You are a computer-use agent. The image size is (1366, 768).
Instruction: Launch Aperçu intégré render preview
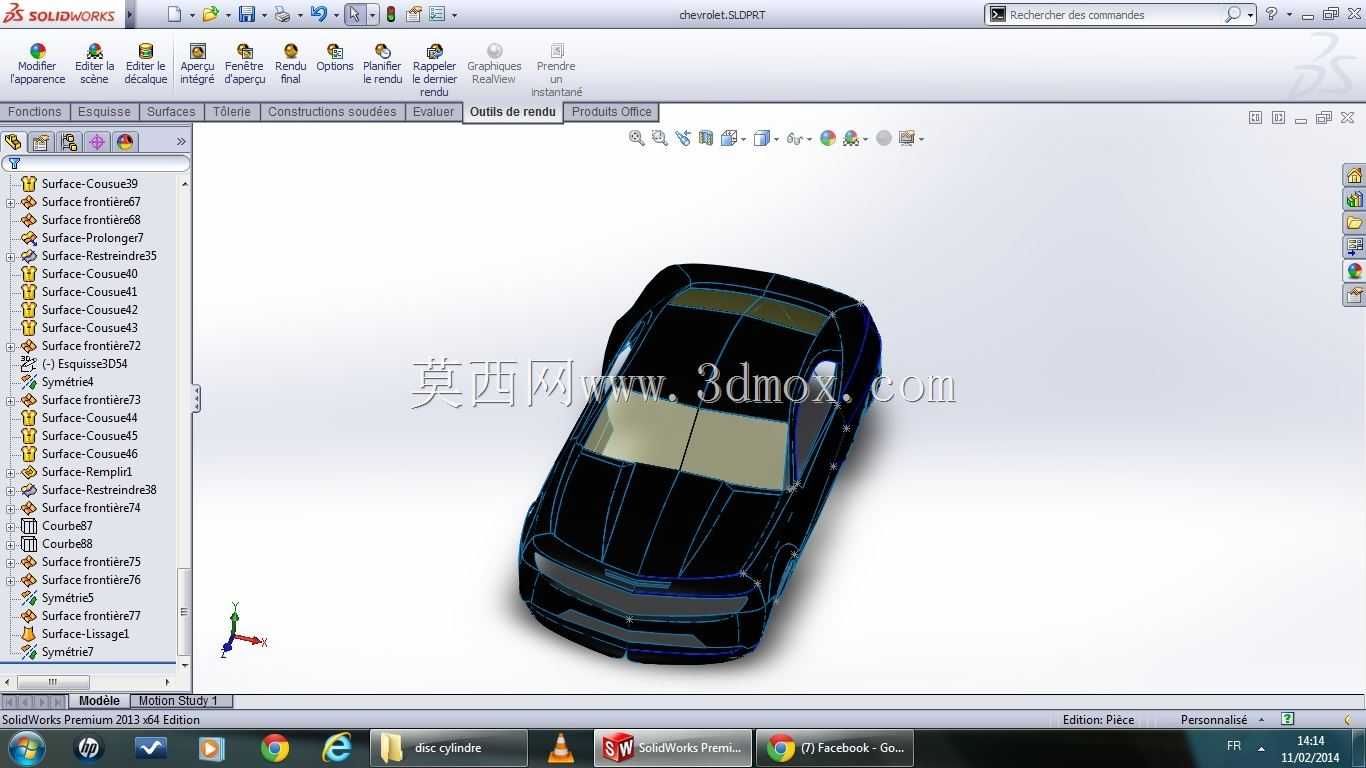(x=197, y=65)
